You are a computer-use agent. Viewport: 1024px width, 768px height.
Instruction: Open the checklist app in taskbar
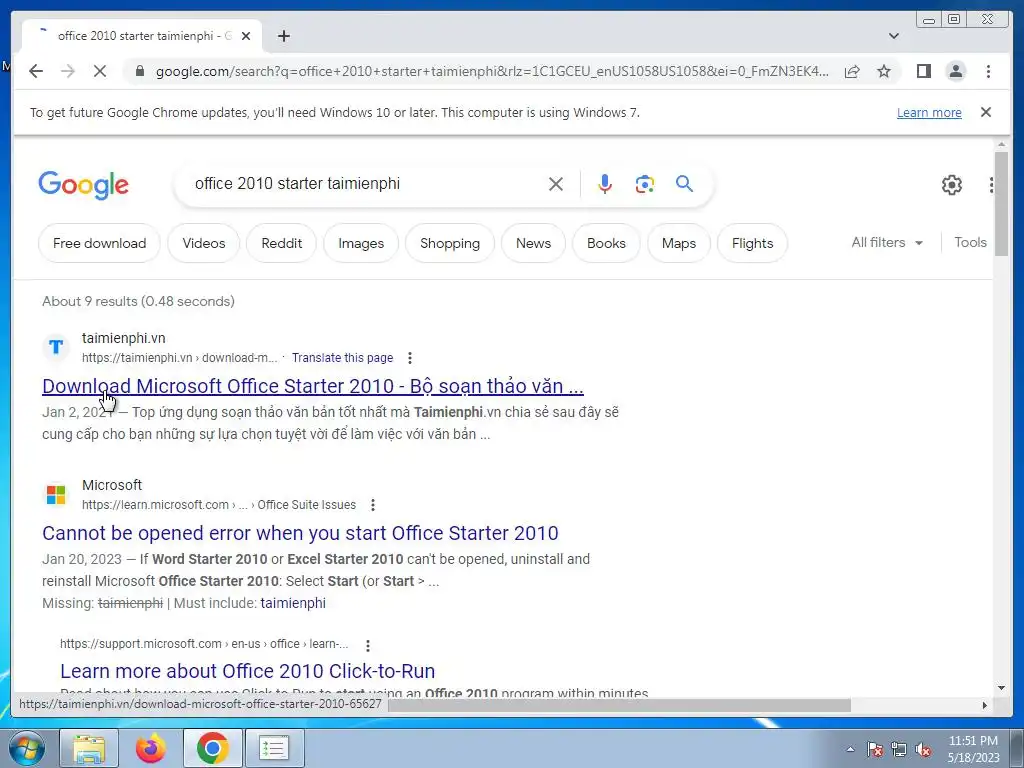click(x=274, y=748)
